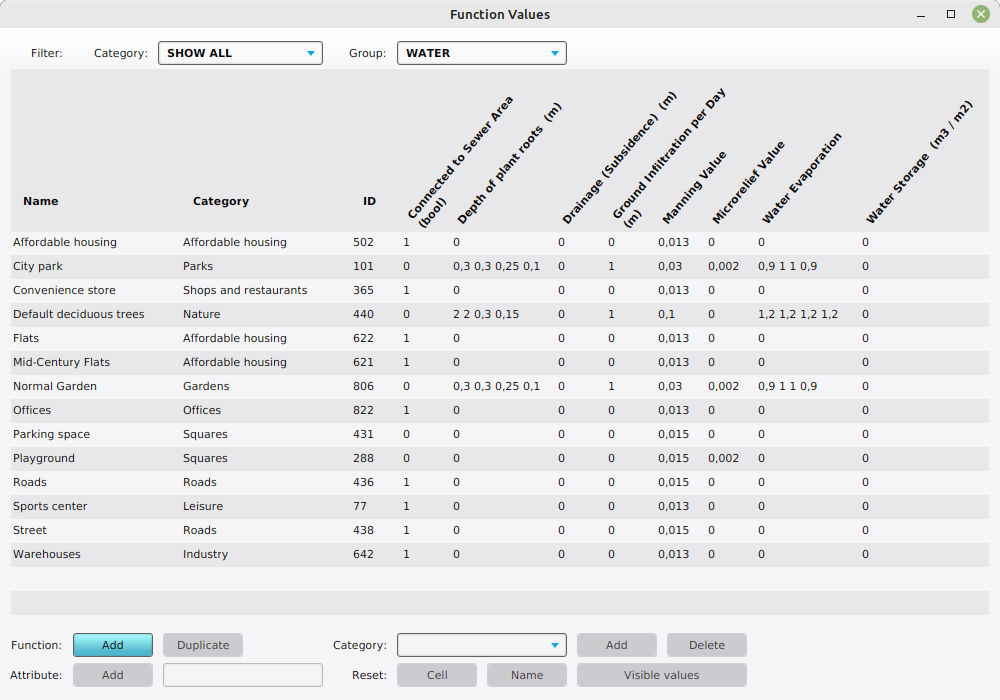This screenshot has height=700, width=1000.
Task: Click Manning Value cell for Warehouses
Action: point(673,554)
